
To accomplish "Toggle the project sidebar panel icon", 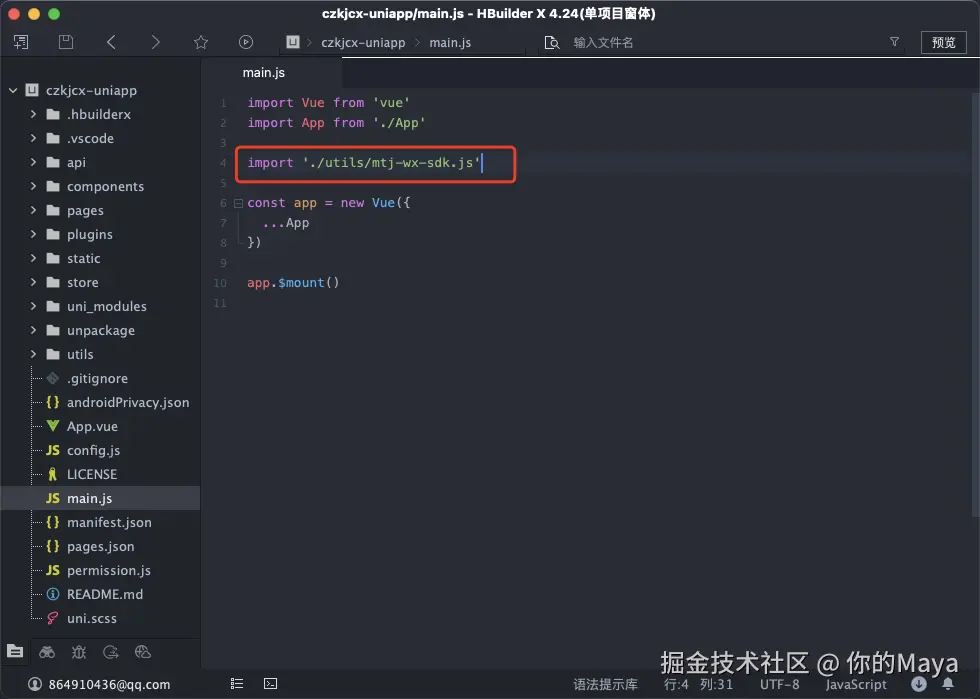I will (x=21, y=43).
